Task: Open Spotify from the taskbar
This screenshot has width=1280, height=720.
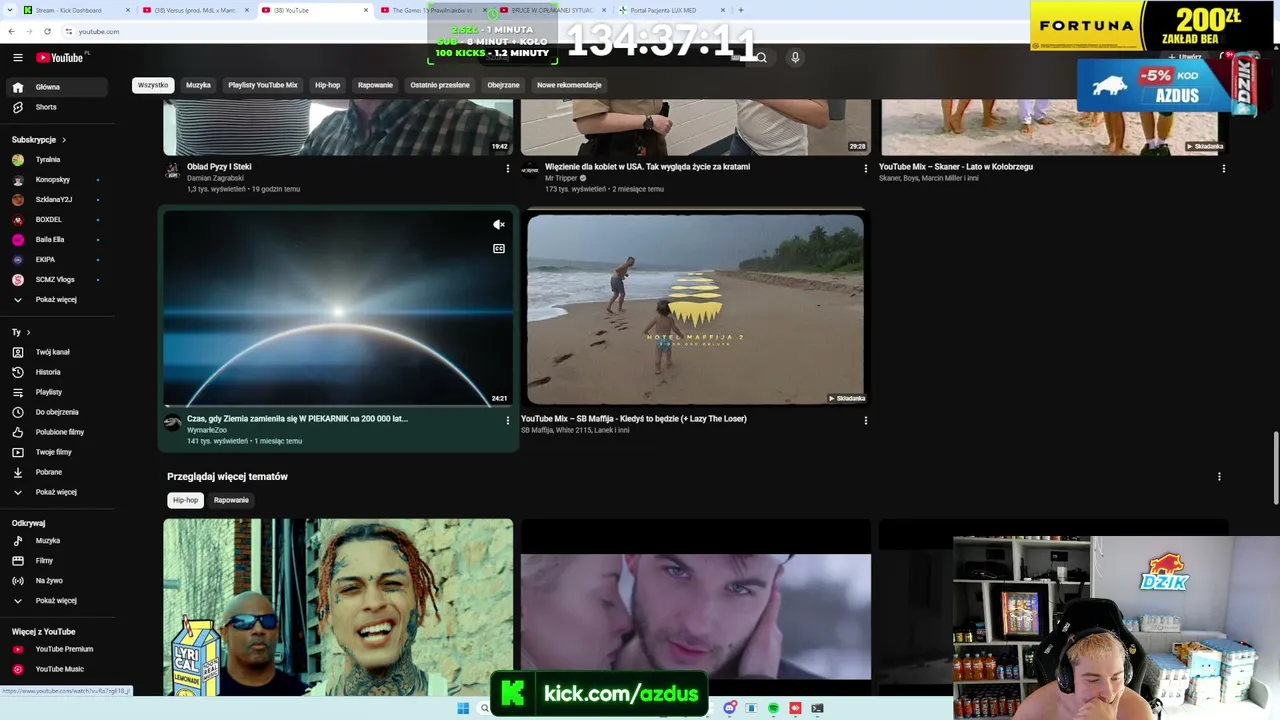Action: (774, 708)
